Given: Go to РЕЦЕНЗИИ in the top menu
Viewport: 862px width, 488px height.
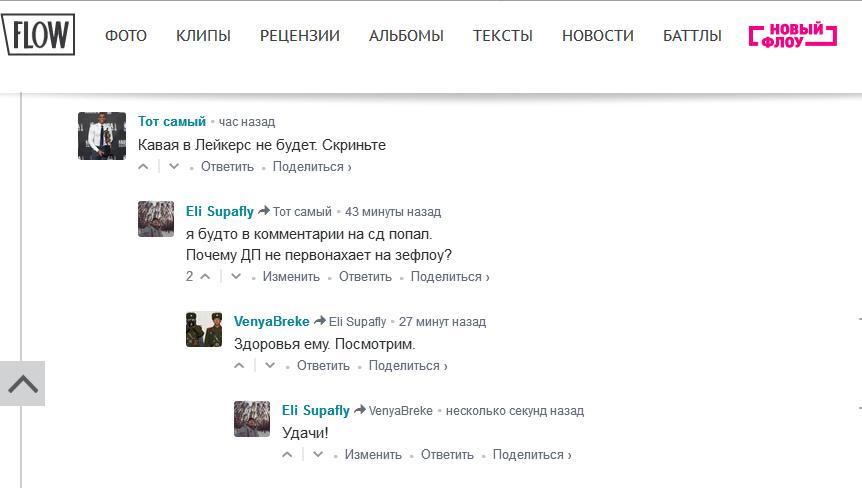Looking at the screenshot, I should click(x=300, y=36).
